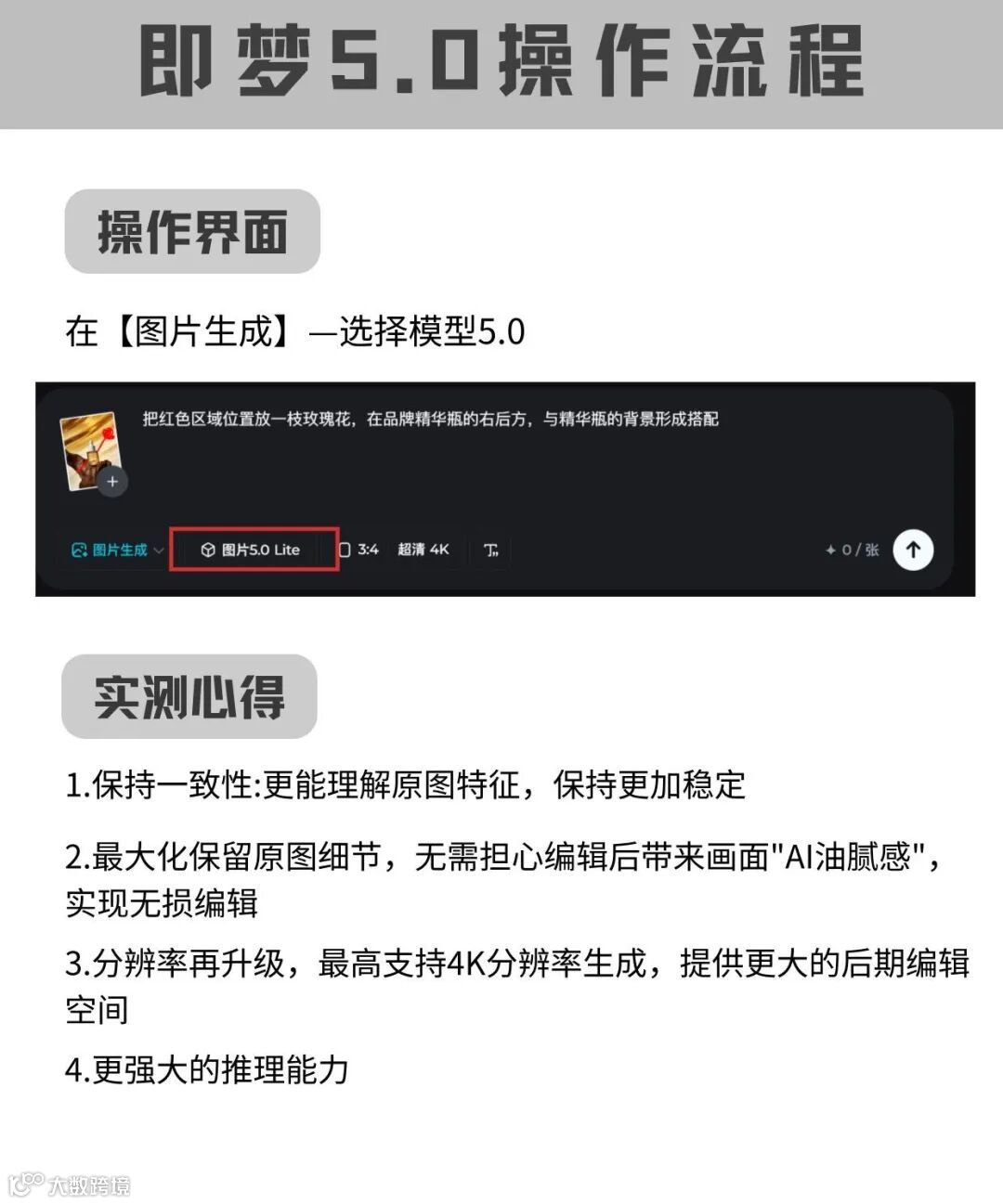Select the 实测心得 section badge
This screenshot has width=1003, height=1204.
coord(189,696)
